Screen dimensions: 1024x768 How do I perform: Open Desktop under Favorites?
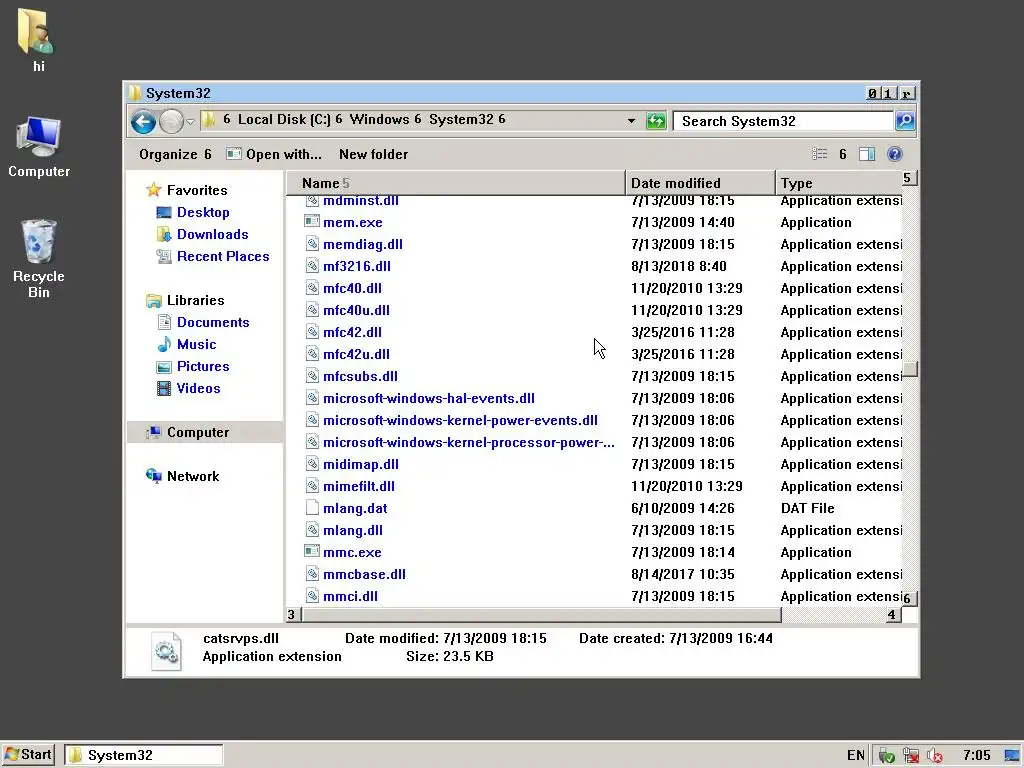[193, 212]
